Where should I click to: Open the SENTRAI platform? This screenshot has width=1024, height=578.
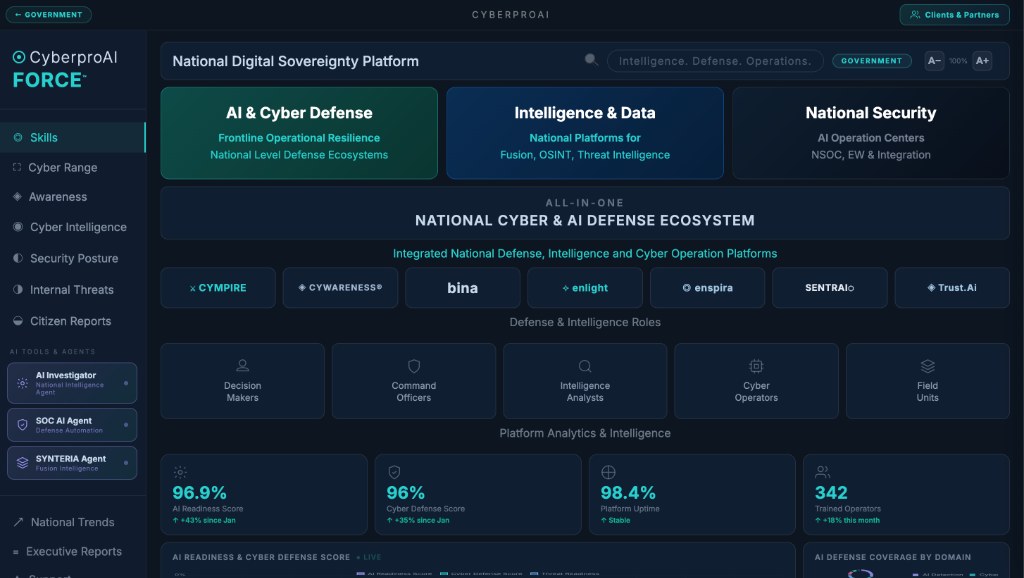pyautogui.click(x=829, y=287)
